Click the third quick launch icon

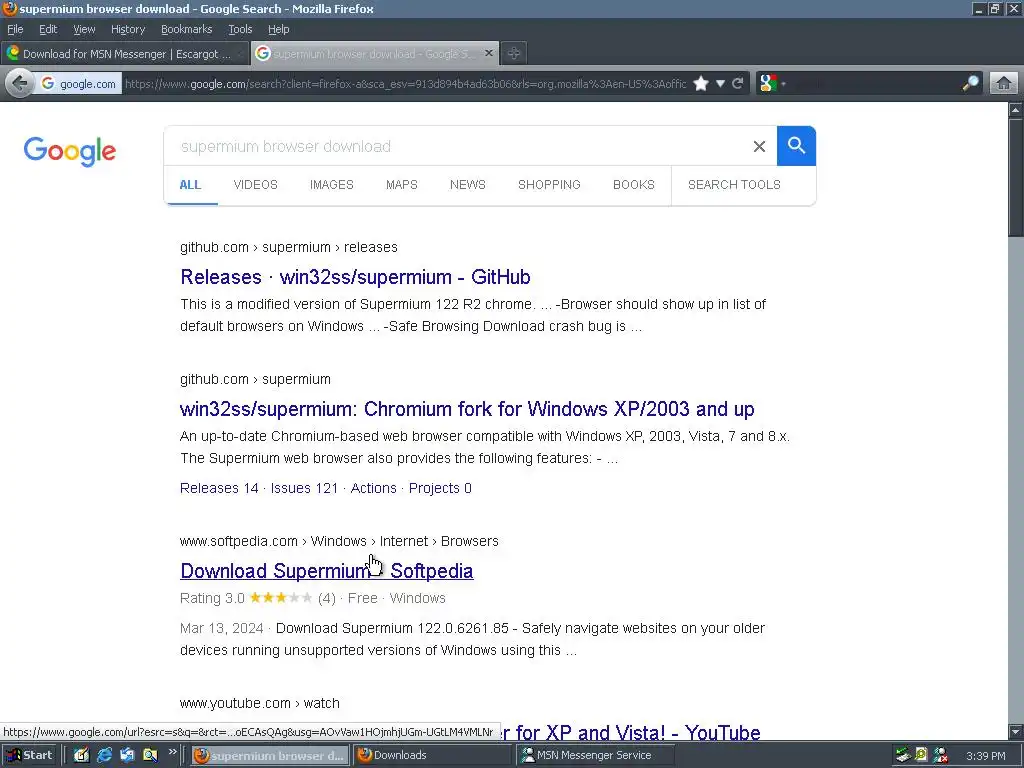point(127,755)
